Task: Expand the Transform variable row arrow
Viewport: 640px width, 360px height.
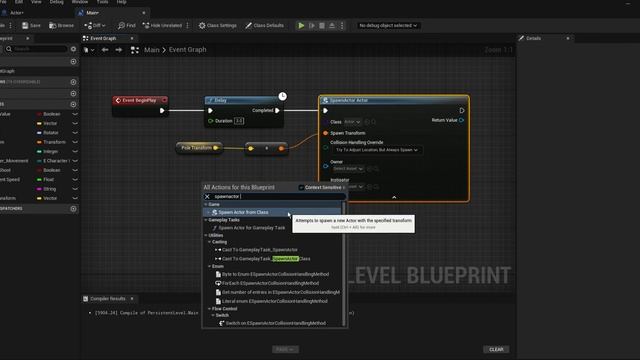Action: tap(75, 142)
